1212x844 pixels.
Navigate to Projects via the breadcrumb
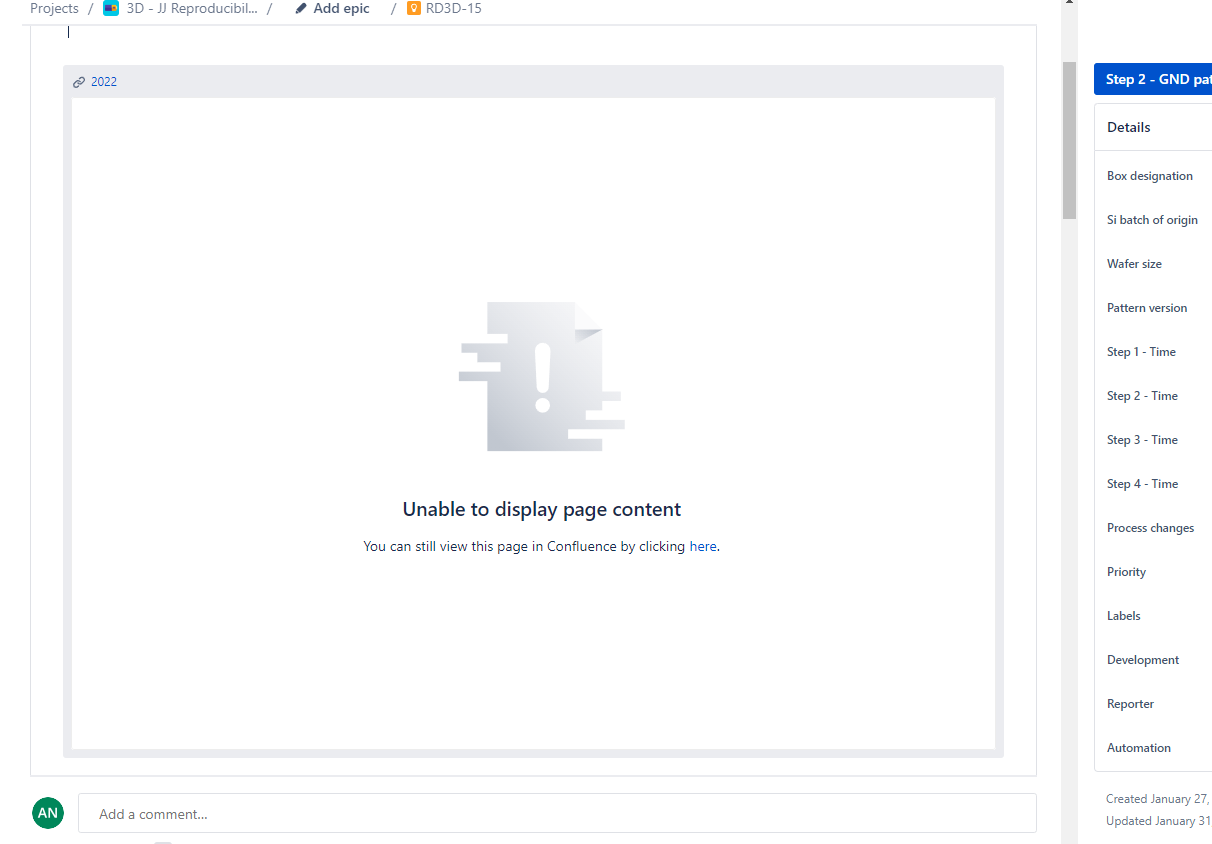coord(54,8)
